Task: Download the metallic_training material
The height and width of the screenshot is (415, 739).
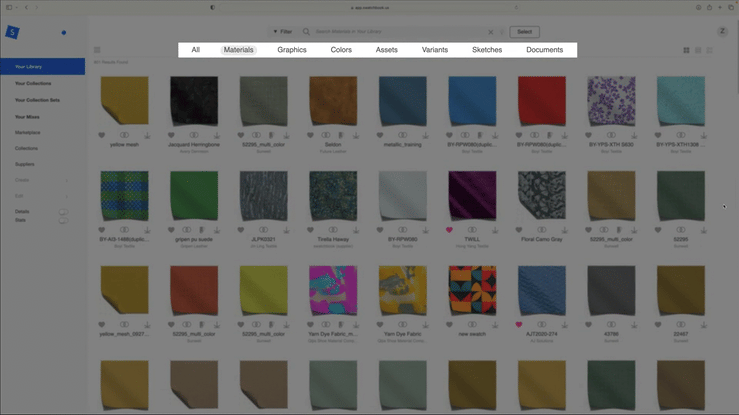Action: click(x=426, y=136)
